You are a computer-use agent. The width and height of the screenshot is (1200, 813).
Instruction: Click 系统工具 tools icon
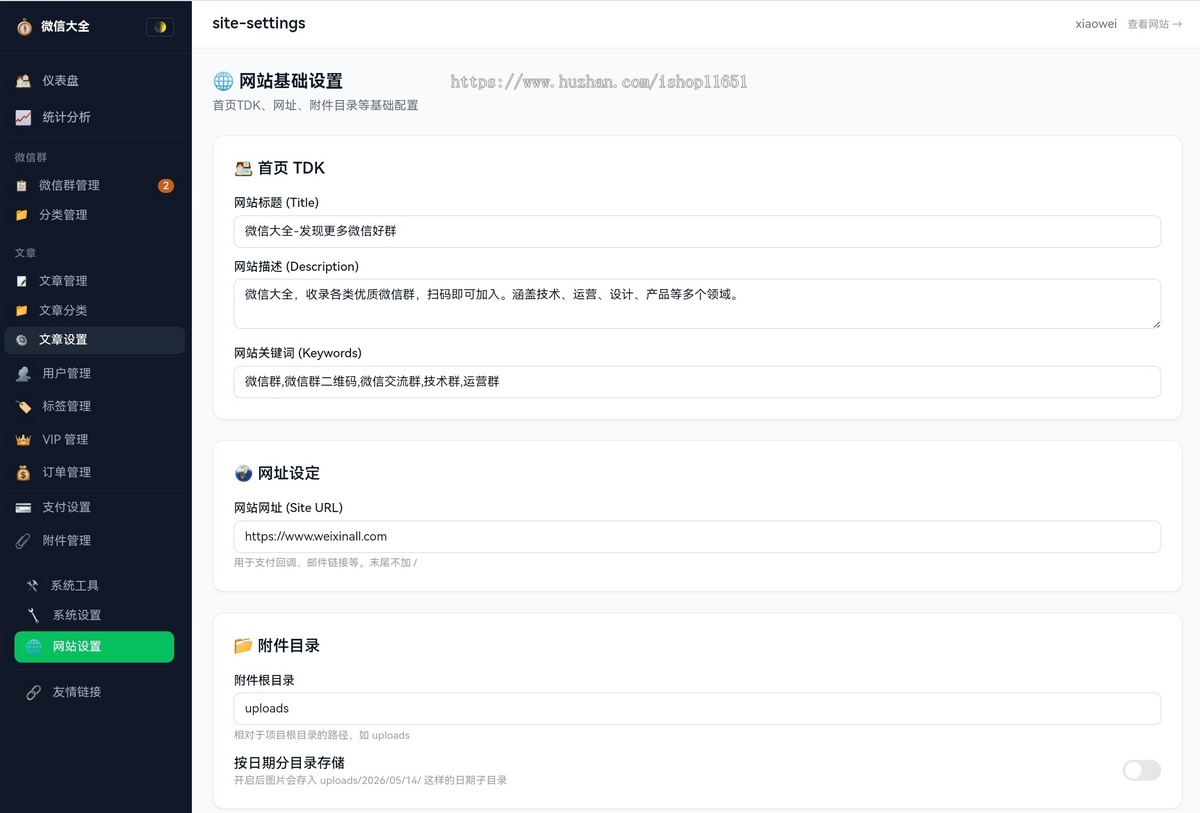point(33,585)
